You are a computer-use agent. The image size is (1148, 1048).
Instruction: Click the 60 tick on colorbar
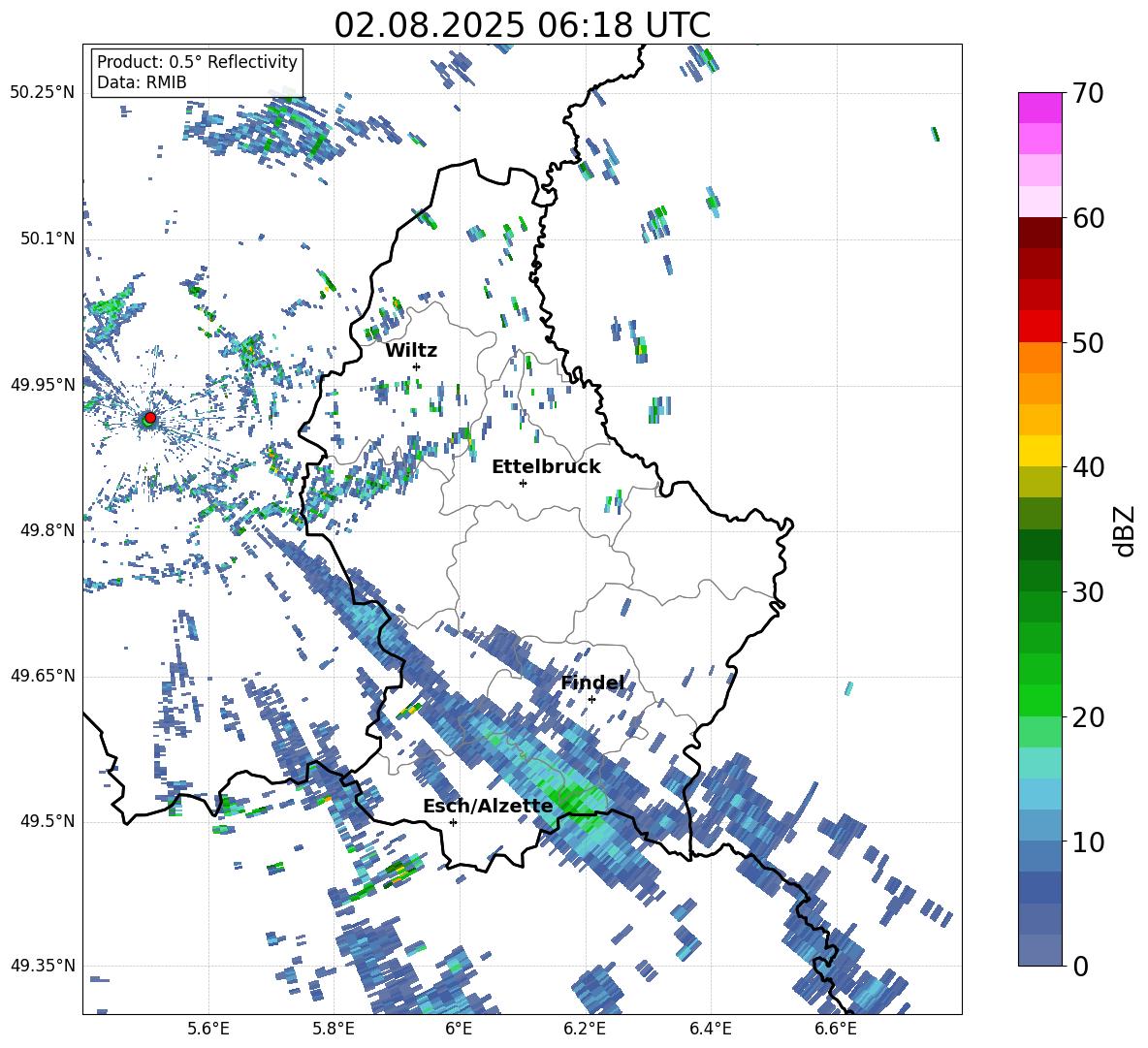click(1088, 218)
